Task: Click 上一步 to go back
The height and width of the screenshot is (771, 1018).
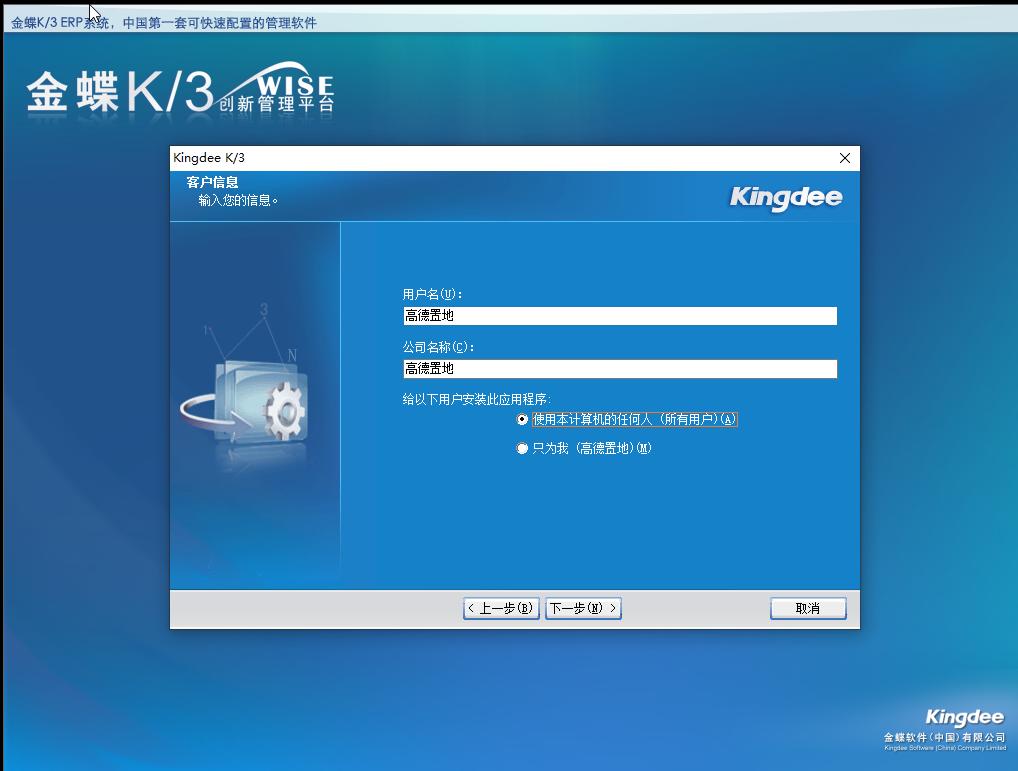Action: pyautogui.click(x=500, y=607)
